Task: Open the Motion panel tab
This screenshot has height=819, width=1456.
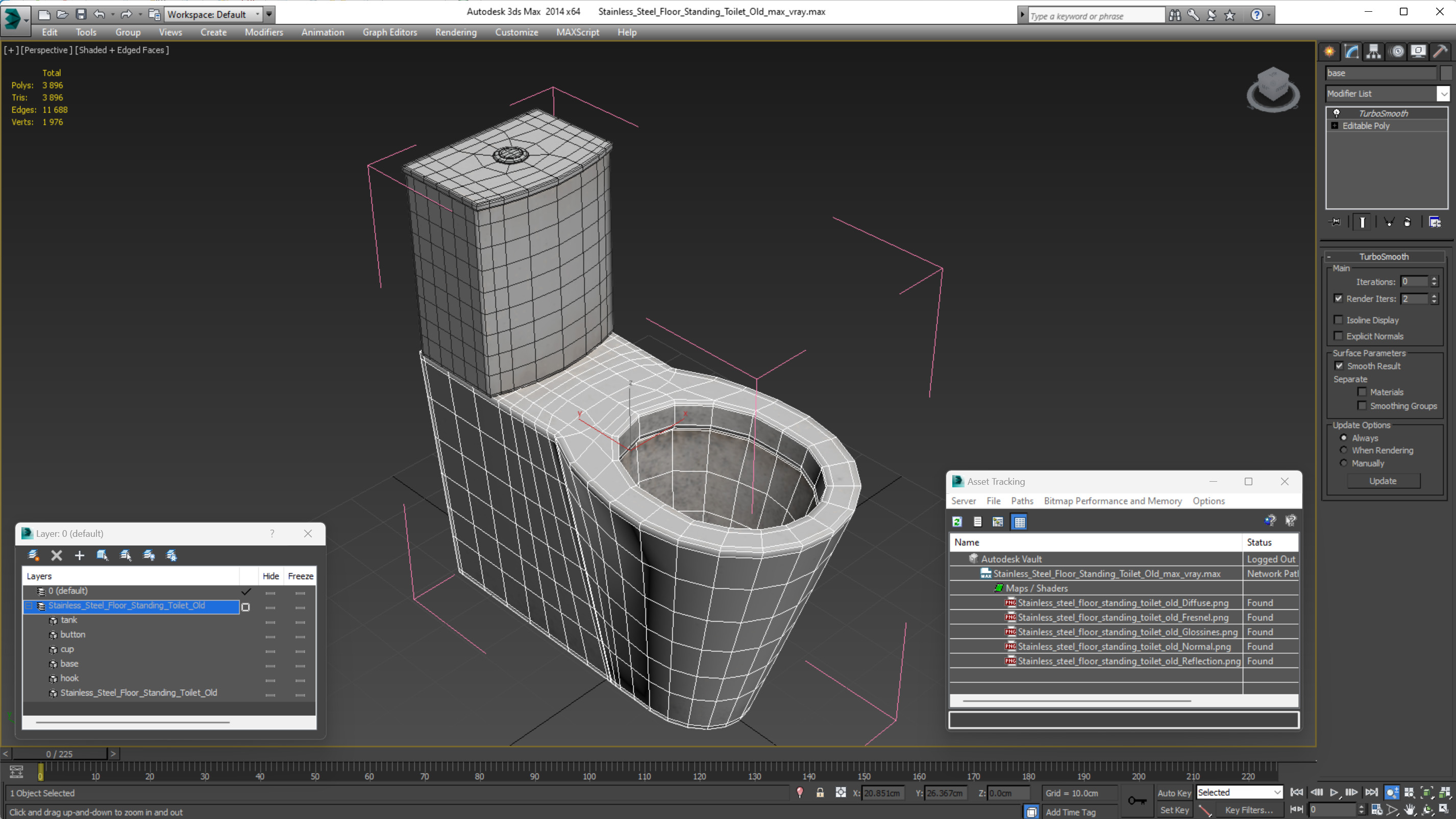Action: pyautogui.click(x=1397, y=52)
